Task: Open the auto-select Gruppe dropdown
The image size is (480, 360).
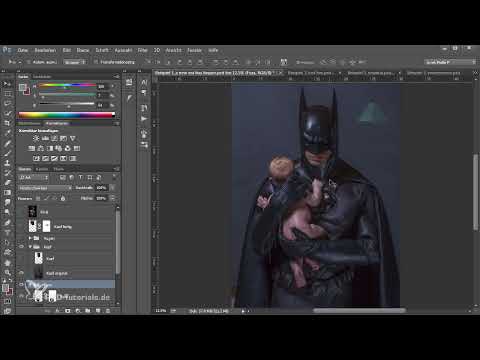Action: (x=75, y=62)
